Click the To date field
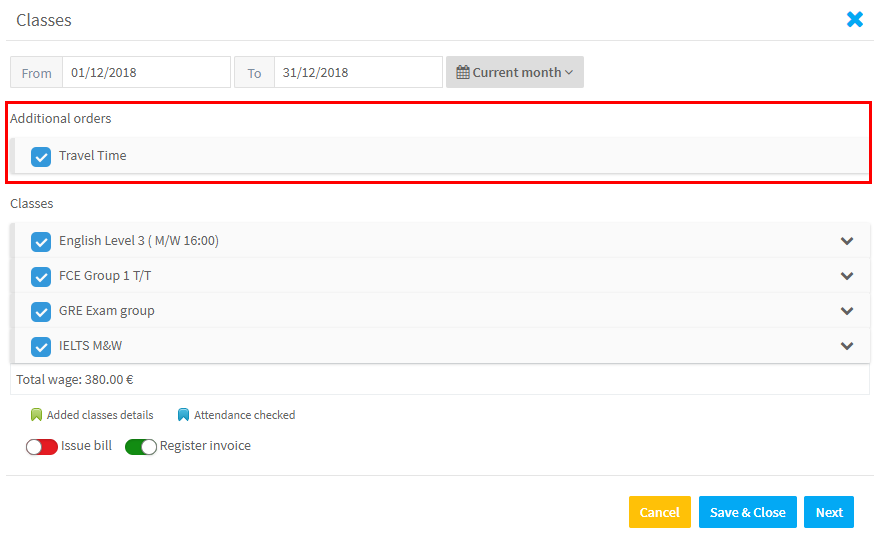The height and width of the screenshot is (533, 884). click(x=358, y=72)
